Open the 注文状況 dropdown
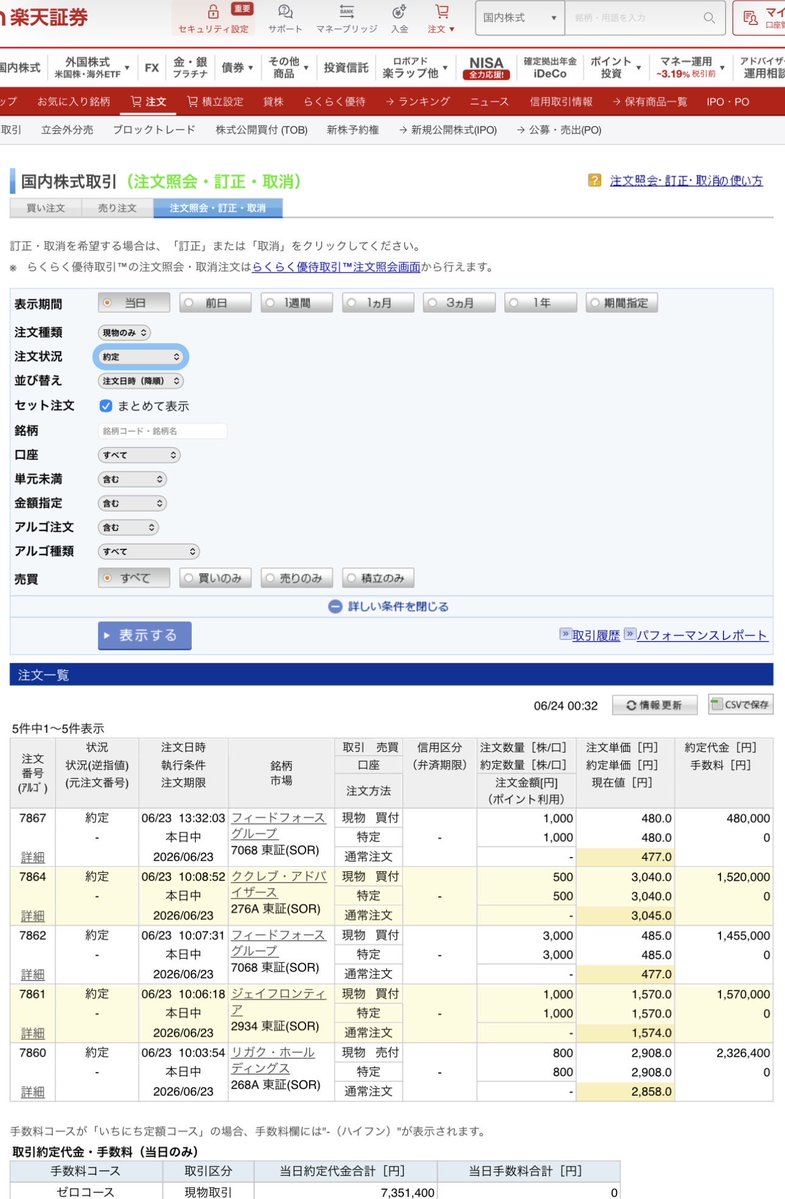This screenshot has width=785, height=1199. [141, 357]
